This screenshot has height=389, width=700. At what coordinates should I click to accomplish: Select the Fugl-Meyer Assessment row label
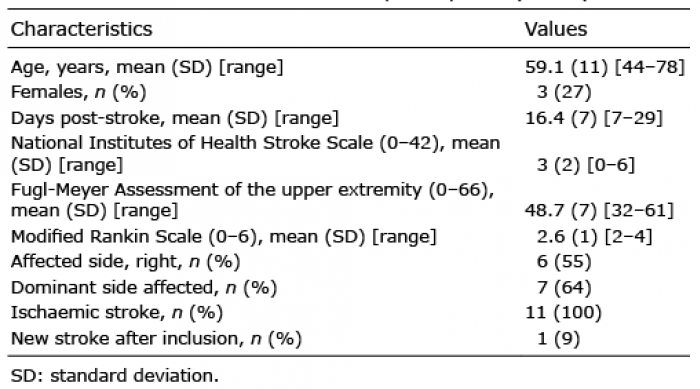click(x=253, y=200)
